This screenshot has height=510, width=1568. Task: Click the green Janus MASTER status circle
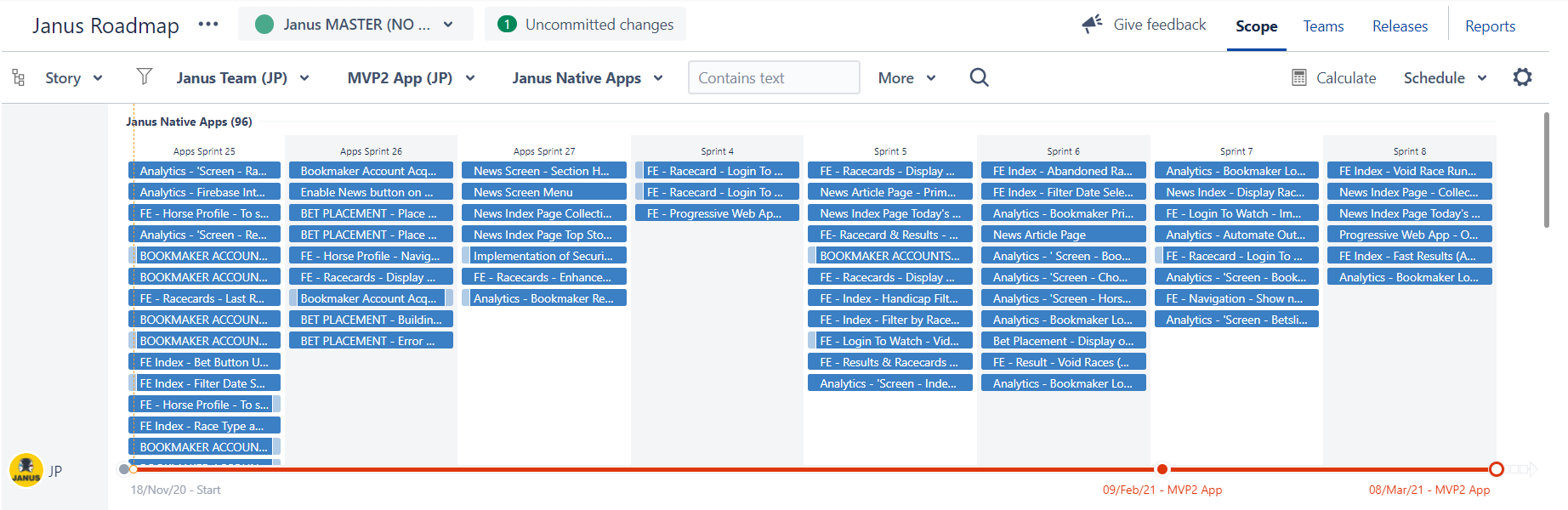click(x=264, y=25)
